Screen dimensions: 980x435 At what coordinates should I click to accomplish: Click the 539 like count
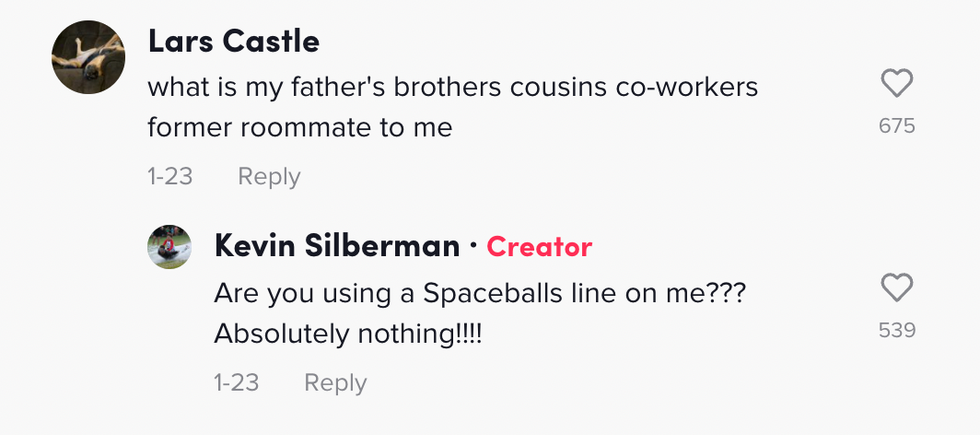tap(897, 330)
